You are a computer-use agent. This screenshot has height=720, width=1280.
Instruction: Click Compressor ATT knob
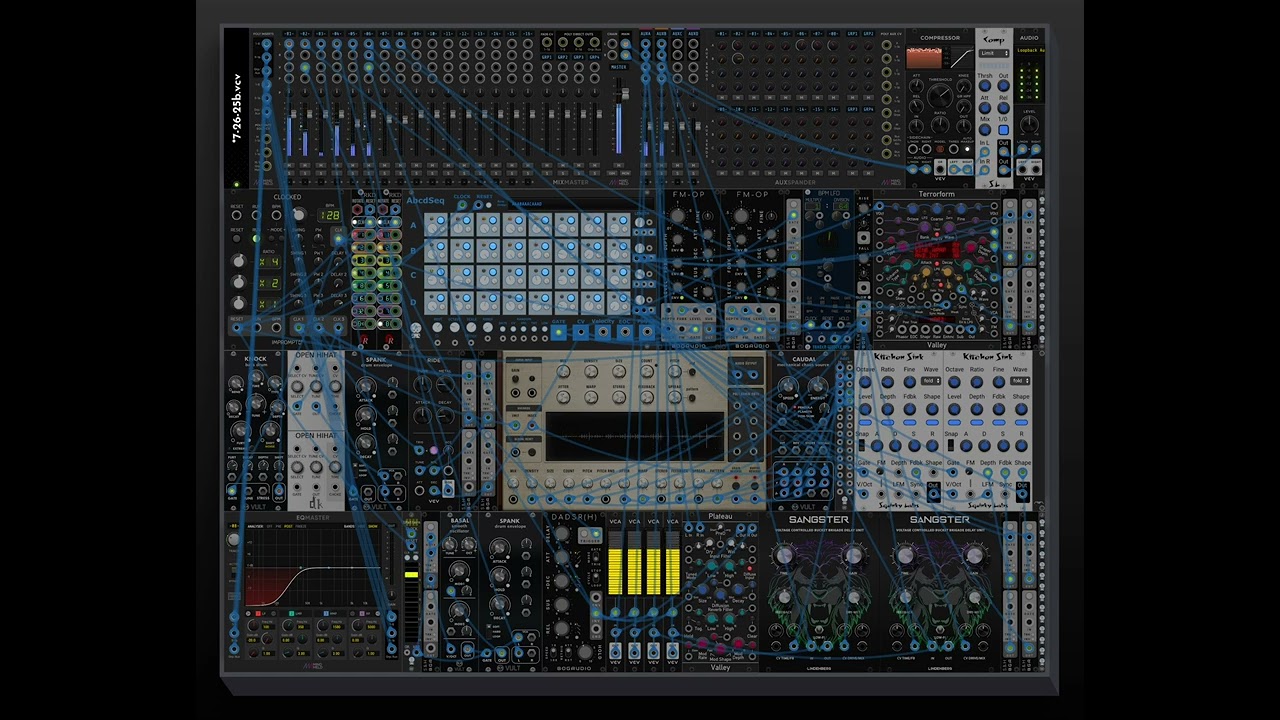(x=916, y=86)
